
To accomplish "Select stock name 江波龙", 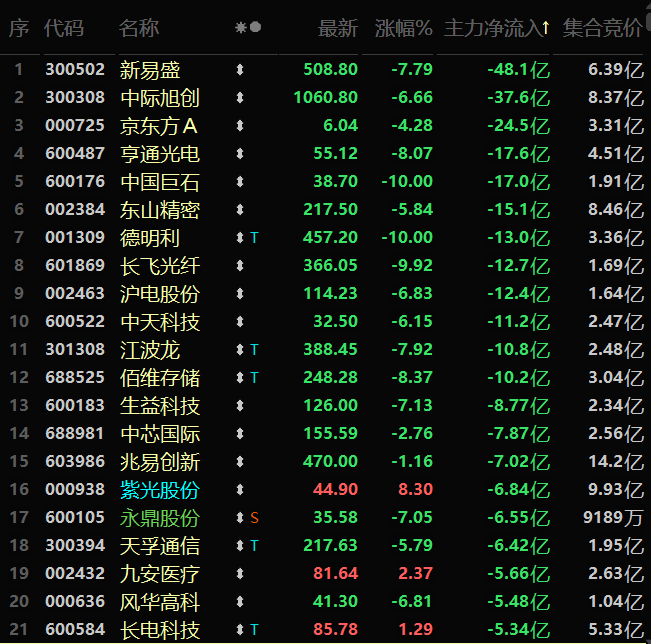I will (x=150, y=350).
